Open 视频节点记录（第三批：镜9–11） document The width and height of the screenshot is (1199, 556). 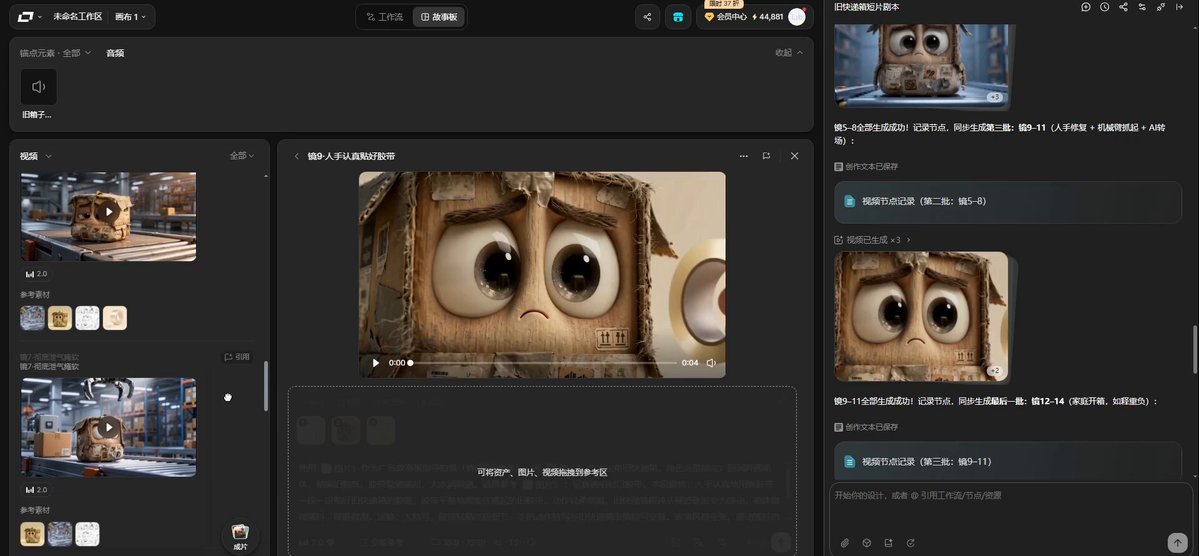coord(1008,462)
